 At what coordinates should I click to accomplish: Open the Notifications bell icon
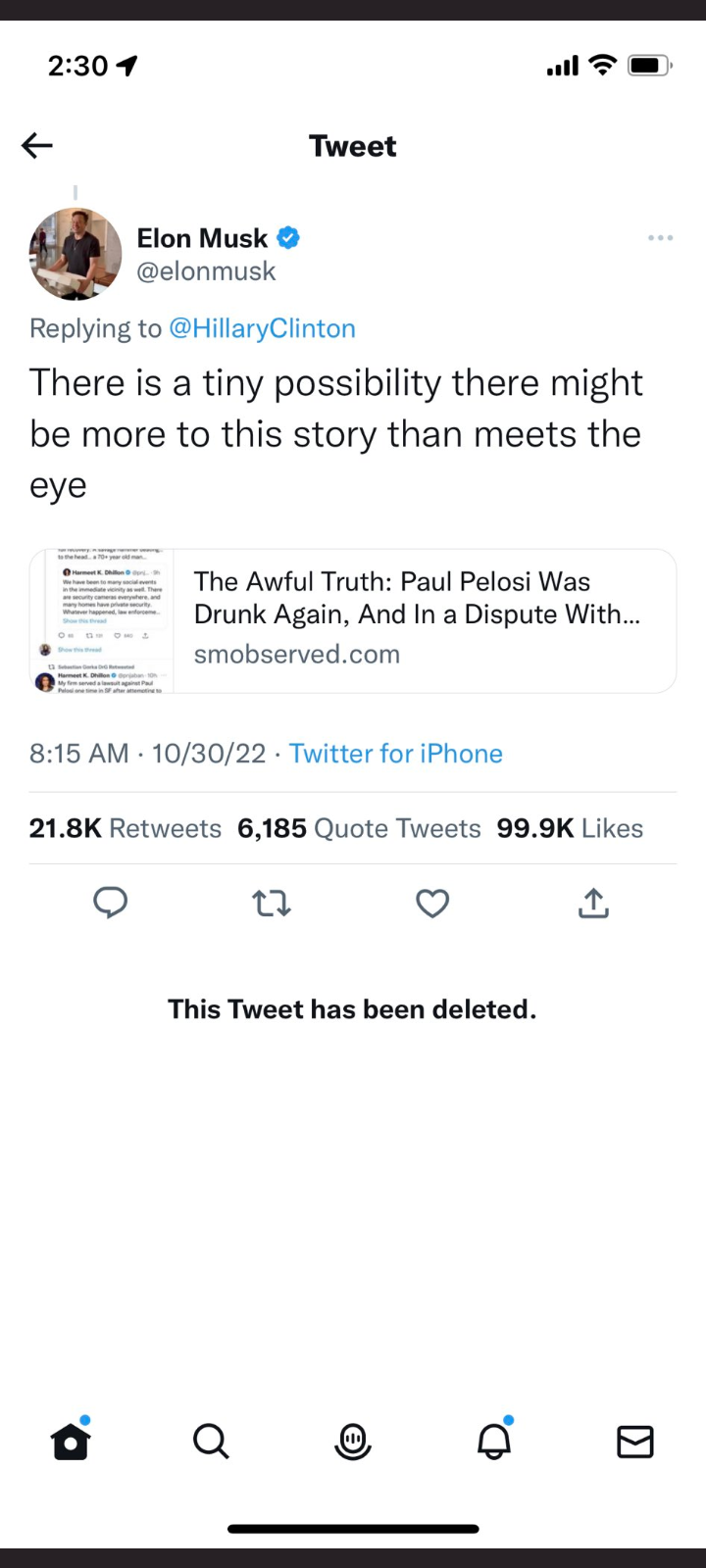[x=494, y=1442]
